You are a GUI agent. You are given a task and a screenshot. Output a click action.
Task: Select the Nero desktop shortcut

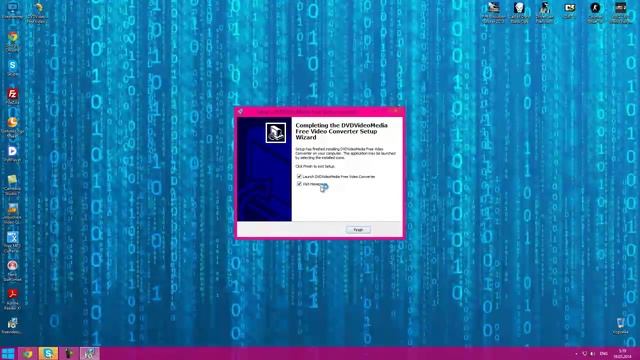12,270
